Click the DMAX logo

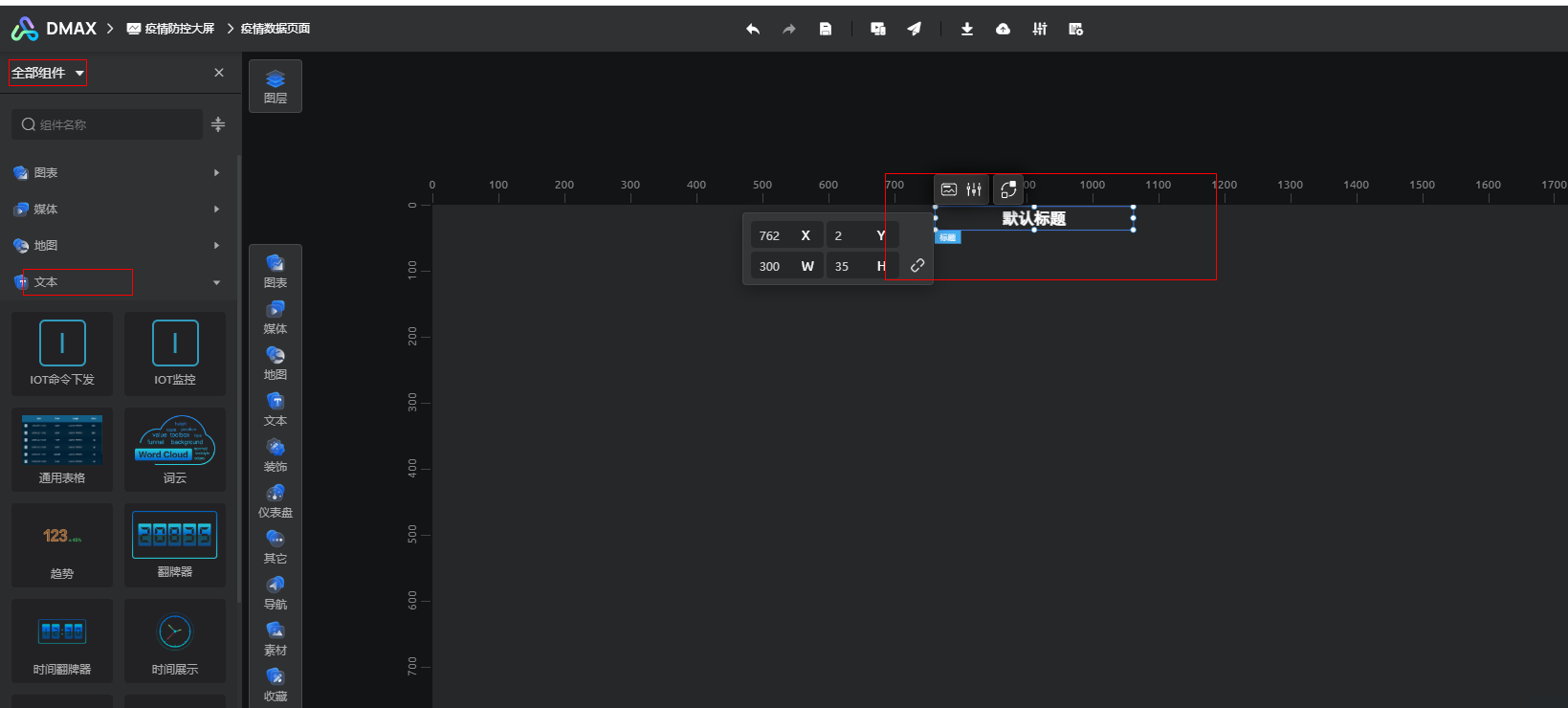coord(54,29)
